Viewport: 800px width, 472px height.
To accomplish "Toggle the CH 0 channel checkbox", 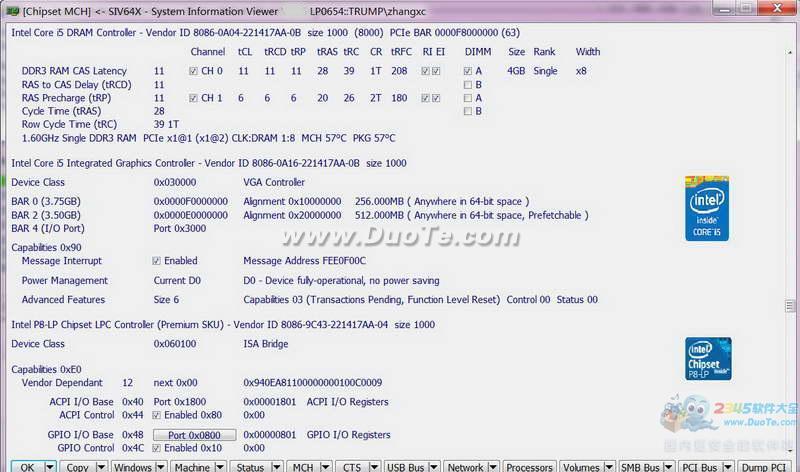I will (x=193, y=72).
